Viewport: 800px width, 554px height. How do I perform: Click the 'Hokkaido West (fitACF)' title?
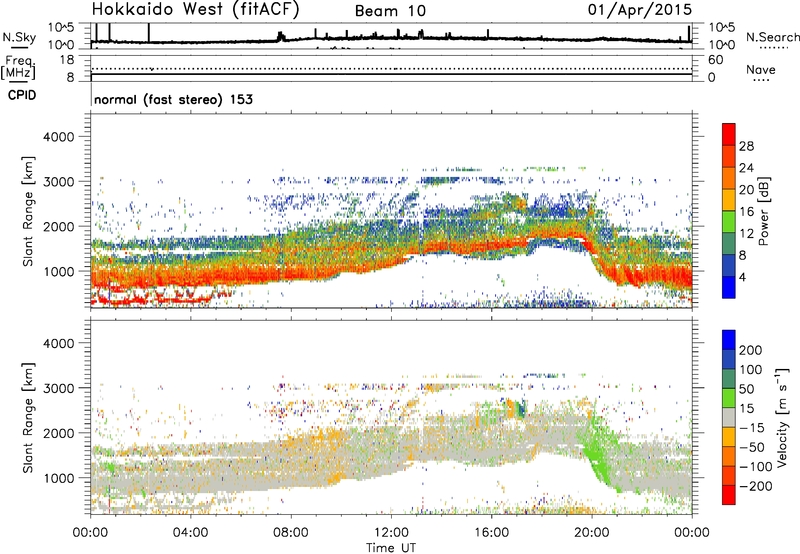pos(195,10)
